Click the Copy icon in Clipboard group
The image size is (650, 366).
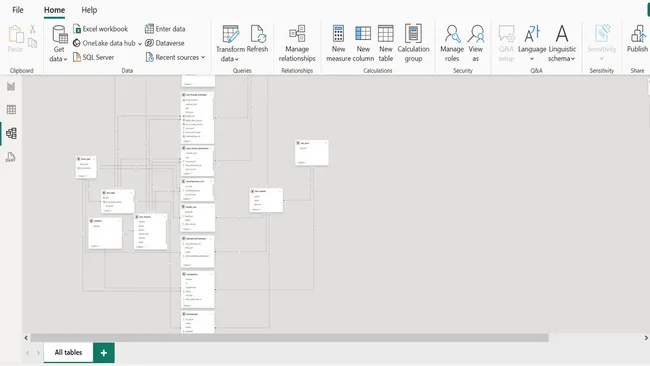click(33, 42)
